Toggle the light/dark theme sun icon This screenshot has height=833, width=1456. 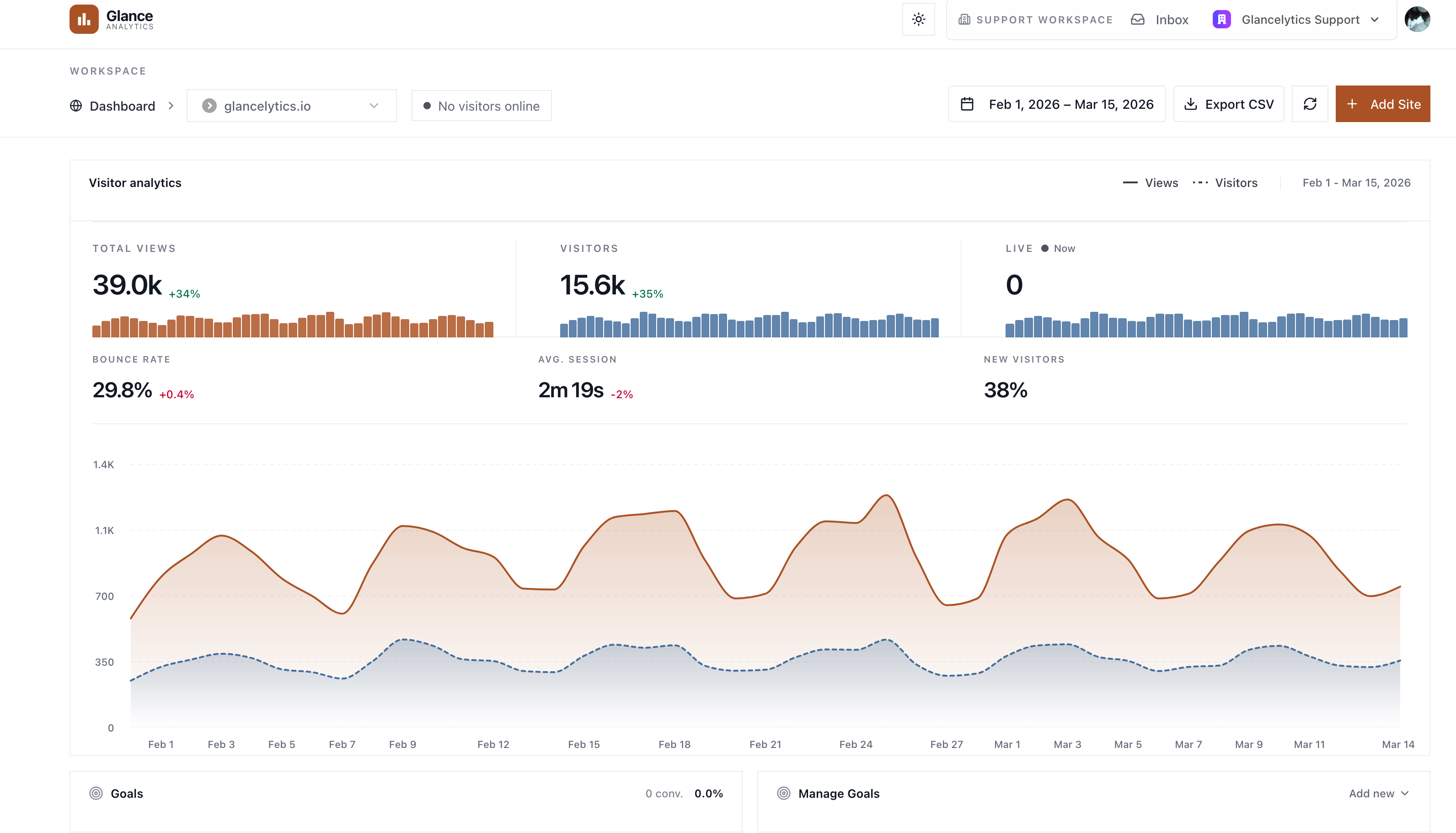pos(918,20)
